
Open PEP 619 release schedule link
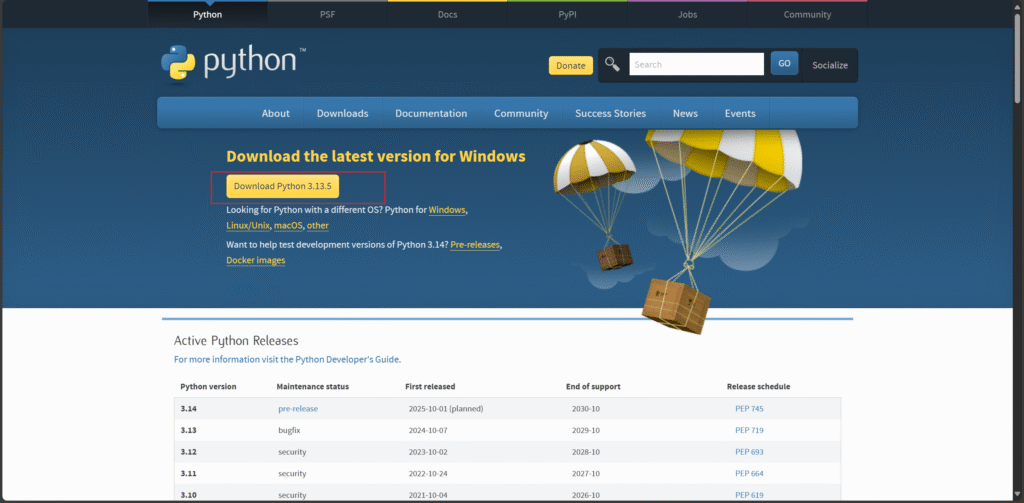click(749, 495)
